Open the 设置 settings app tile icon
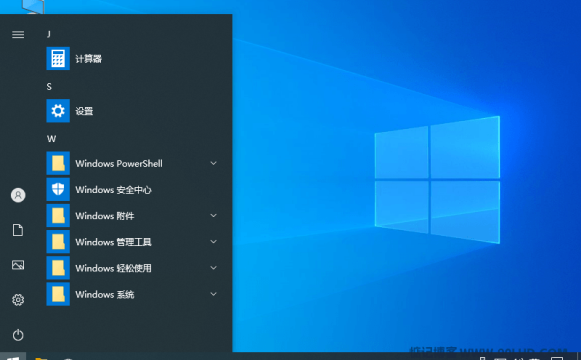Viewport: 581px width, 360px height. (x=58, y=111)
